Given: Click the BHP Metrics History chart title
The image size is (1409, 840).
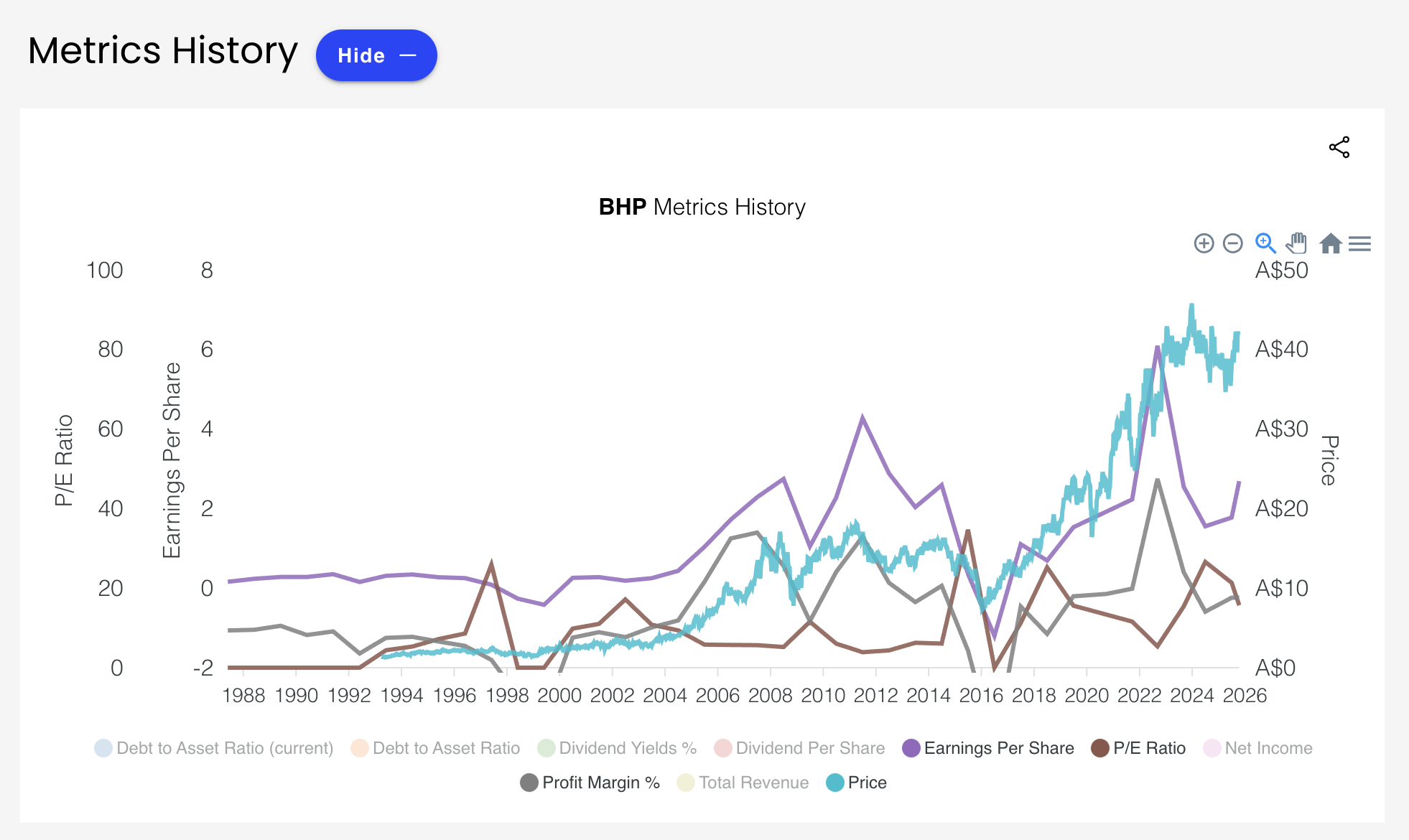Looking at the screenshot, I should [x=702, y=207].
